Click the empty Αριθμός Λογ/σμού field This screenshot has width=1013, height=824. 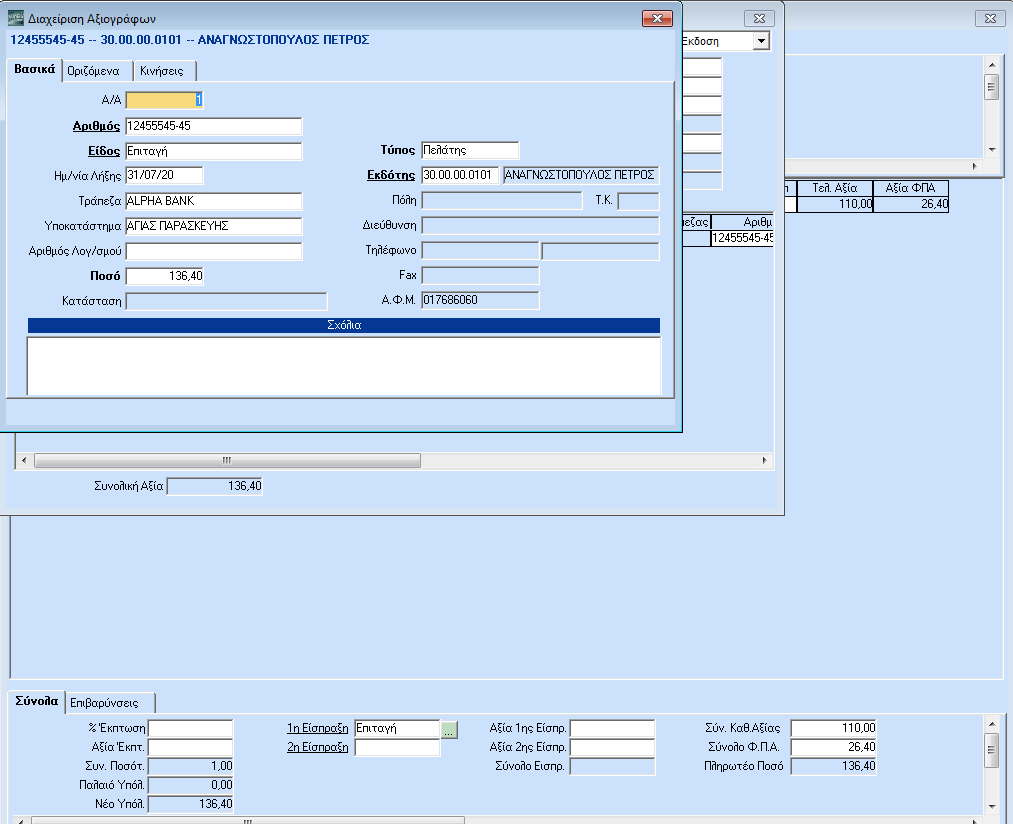point(214,251)
